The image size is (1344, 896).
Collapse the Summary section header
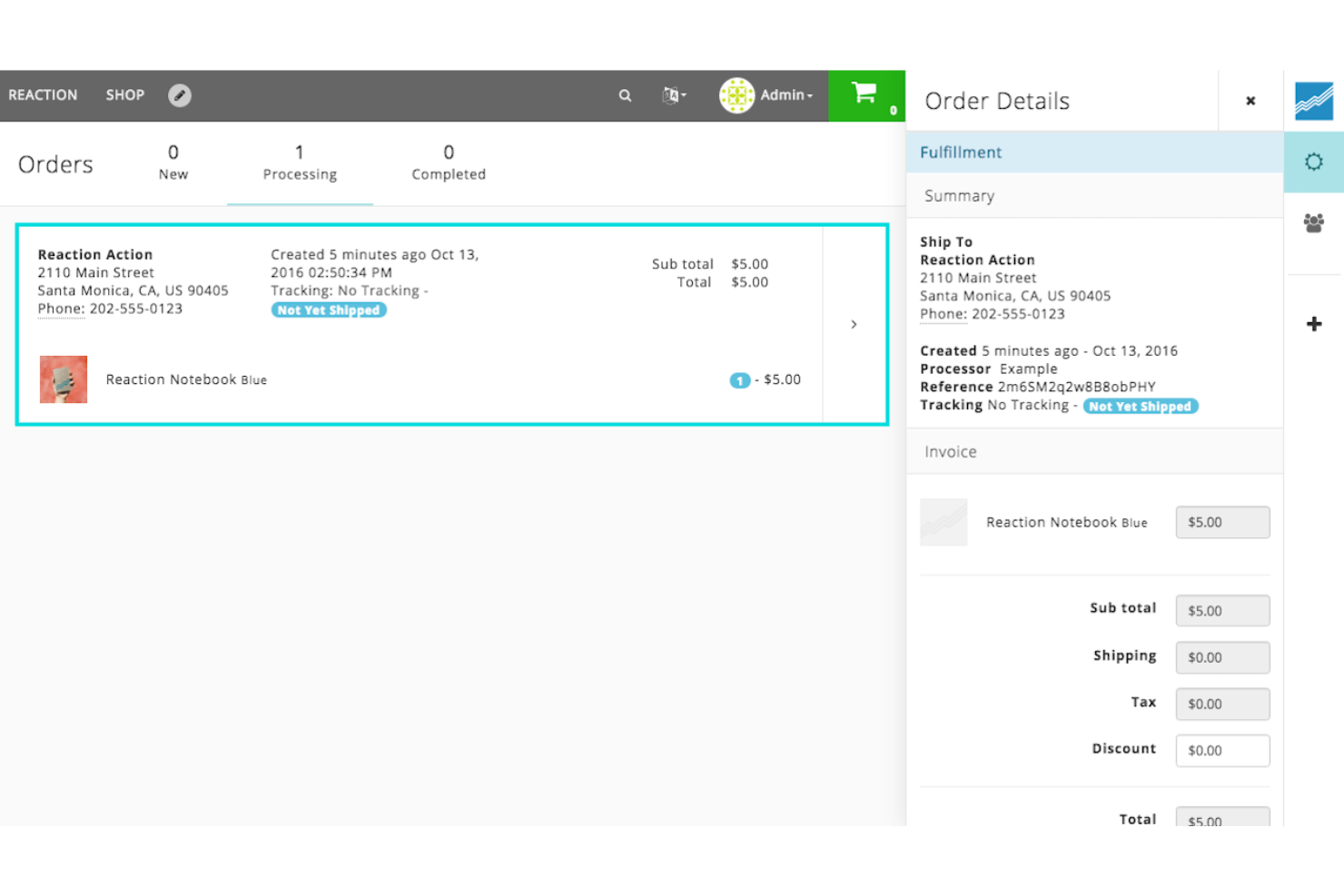click(x=1094, y=196)
